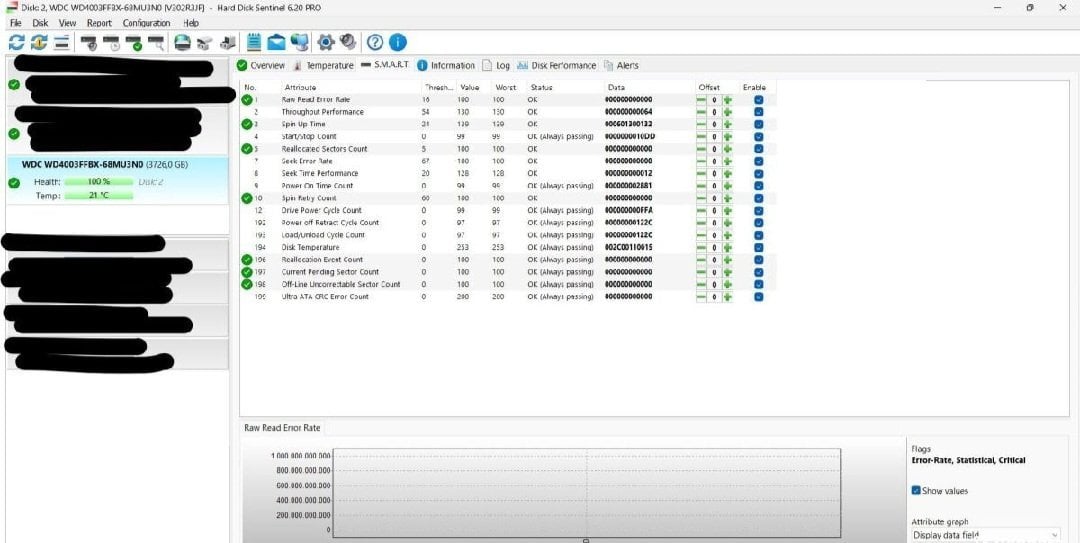The width and height of the screenshot is (1080, 543).
Task: Toggle Enable checkbox for Start/Stop Count
Action: (758, 136)
